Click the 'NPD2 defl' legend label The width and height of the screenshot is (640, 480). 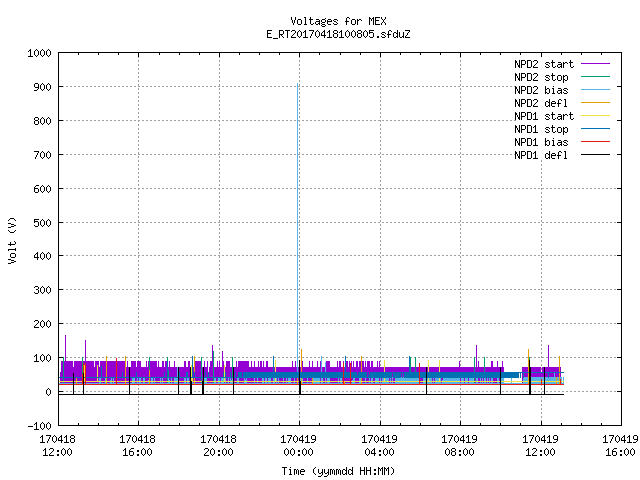[x=541, y=103]
